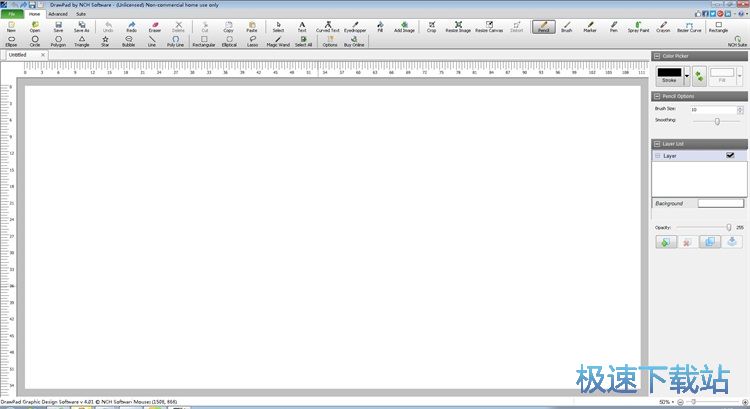The image size is (750, 409).
Task: Click the Buy Online button
Action: coord(354,42)
